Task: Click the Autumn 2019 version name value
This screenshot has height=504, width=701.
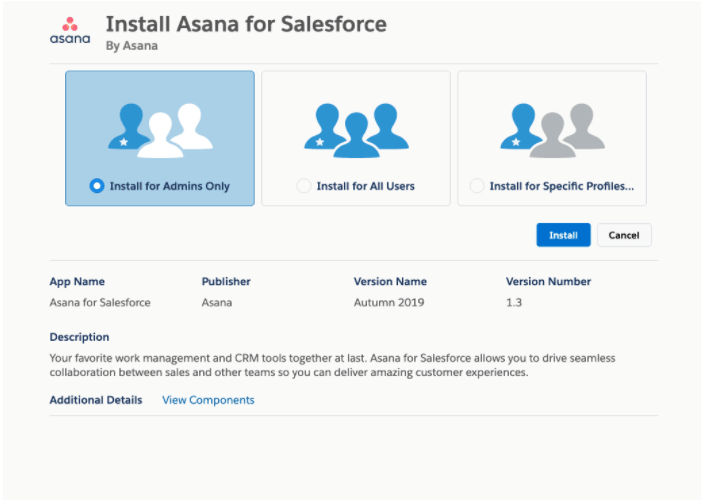Action: click(x=387, y=302)
